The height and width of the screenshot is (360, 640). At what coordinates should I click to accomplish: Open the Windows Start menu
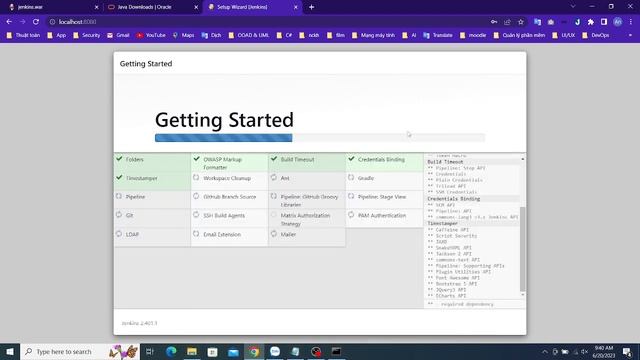(10, 351)
